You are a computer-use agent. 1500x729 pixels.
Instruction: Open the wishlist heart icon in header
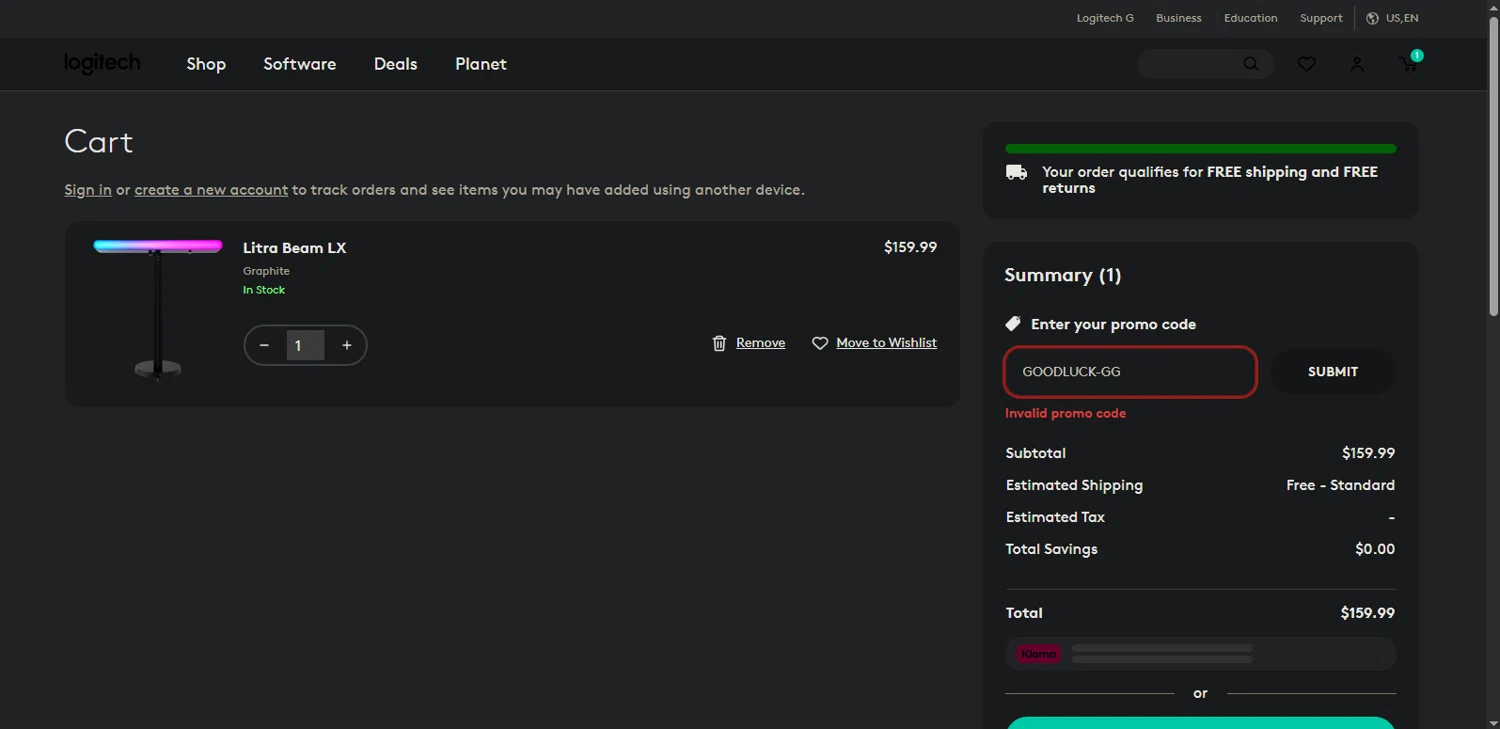[x=1306, y=64]
